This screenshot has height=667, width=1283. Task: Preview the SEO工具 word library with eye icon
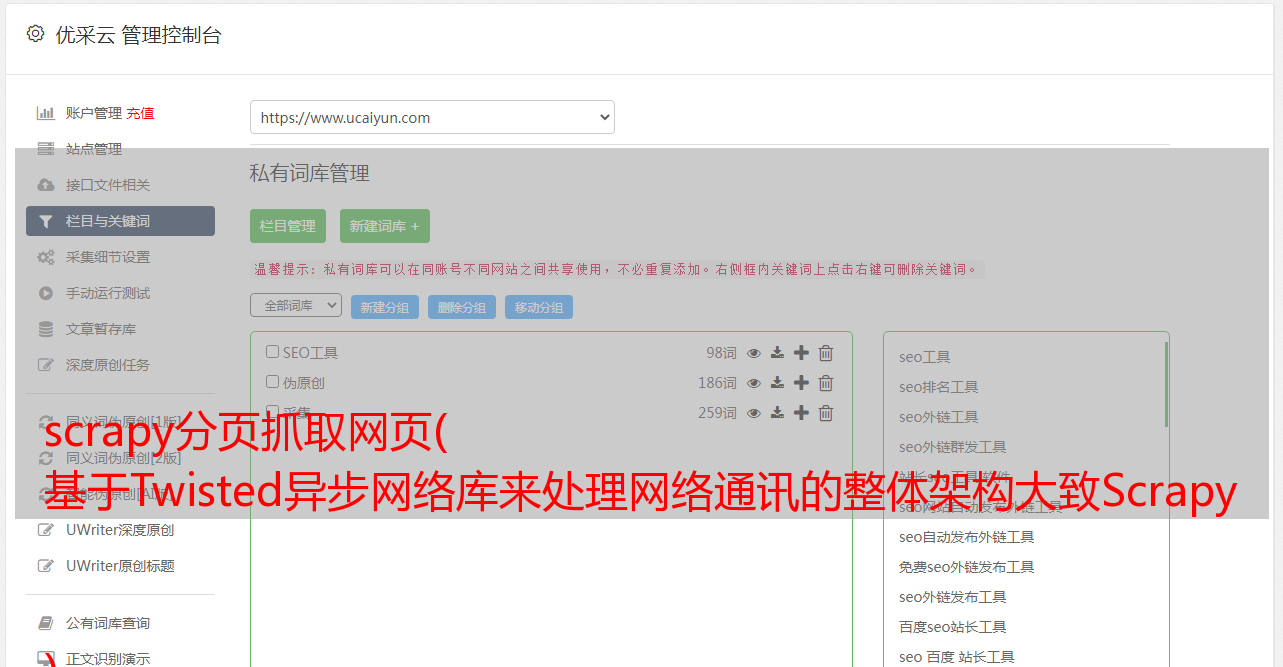click(754, 353)
